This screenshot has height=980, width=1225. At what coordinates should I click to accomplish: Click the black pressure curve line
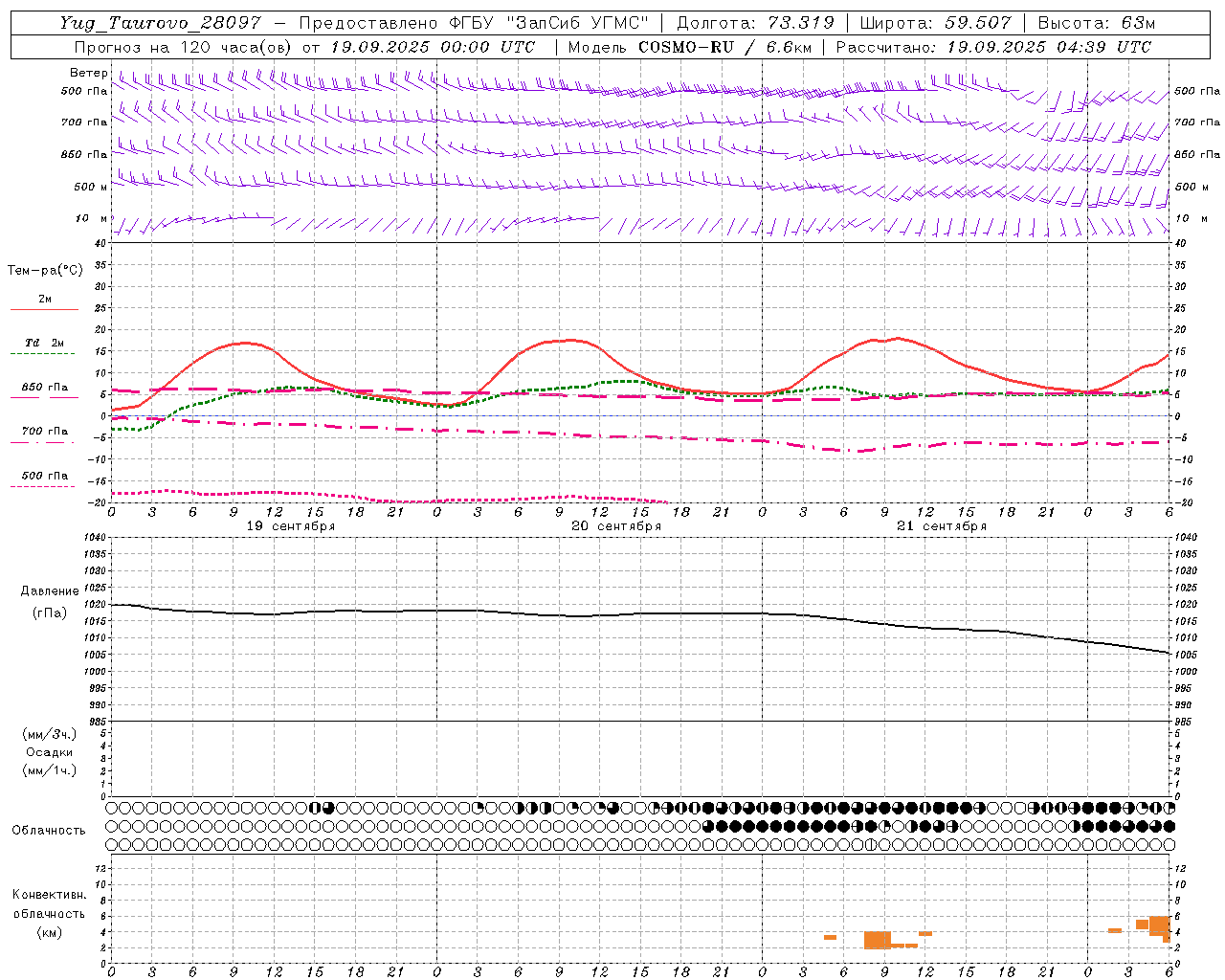(639, 613)
